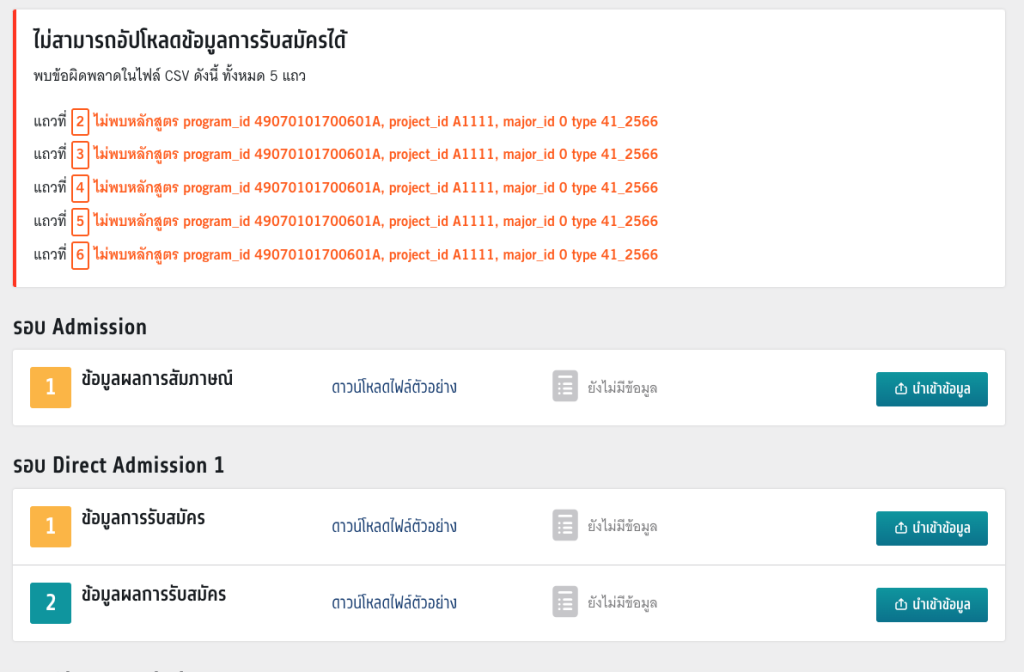Click the ไม่สามารถอัปโหลดข้อมูลการรับสมัครได้ error title
The image size is (1024, 672).
190,42
